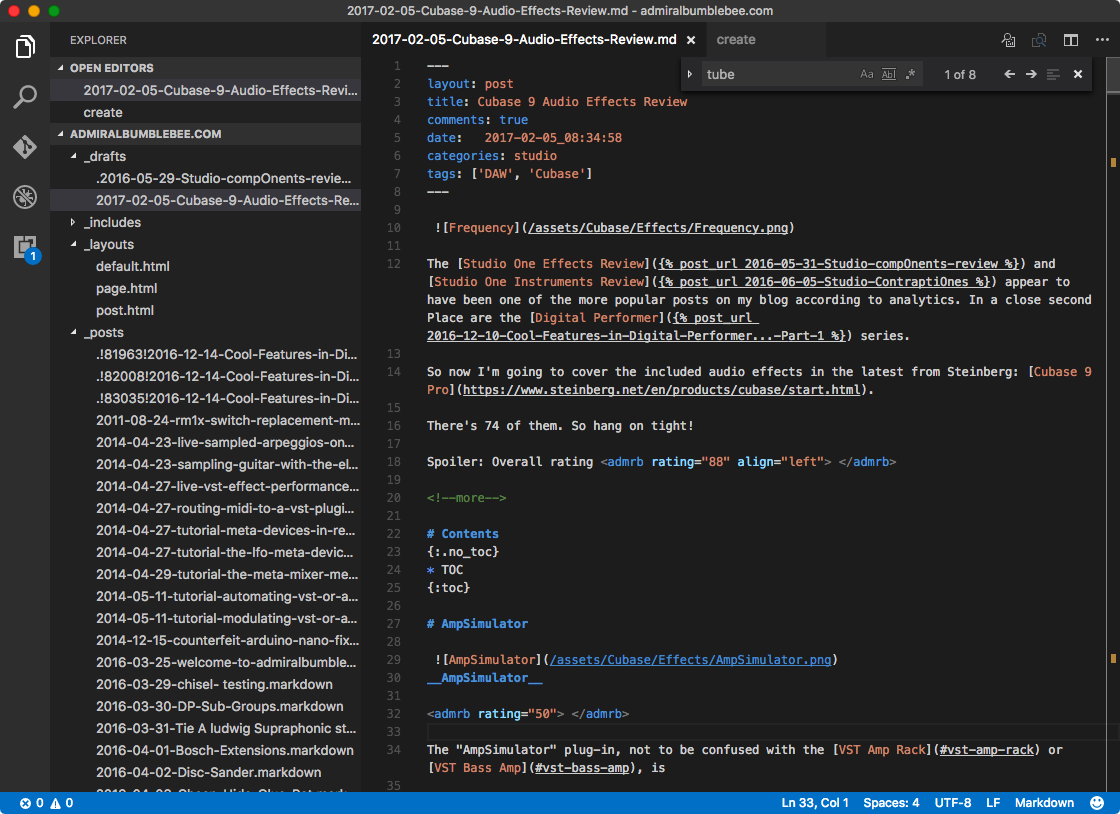The image size is (1120, 814).
Task: Split the editor into two panes
Action: tap(1071, 39)
